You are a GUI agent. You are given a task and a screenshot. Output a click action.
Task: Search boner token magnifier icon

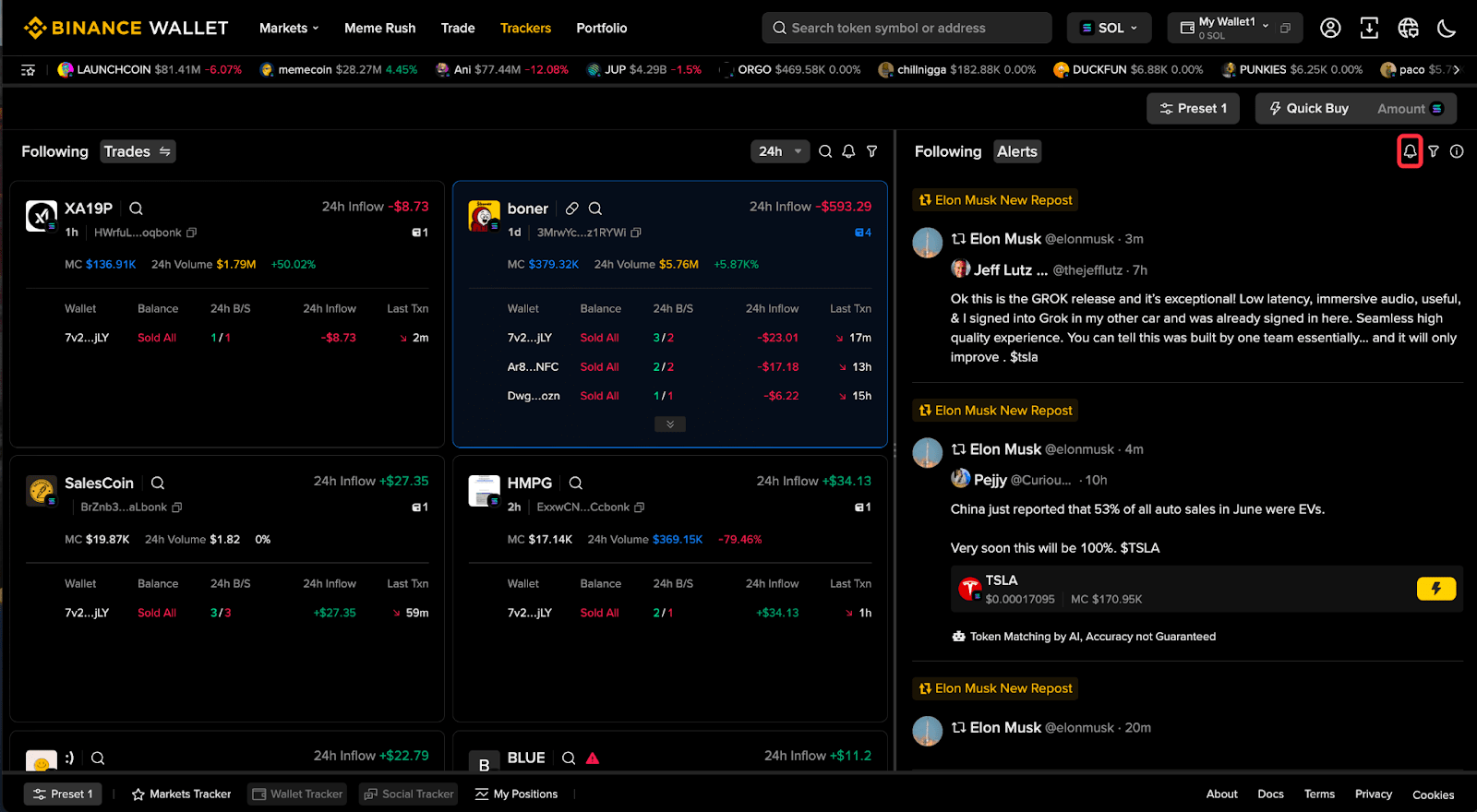[595, 209]
